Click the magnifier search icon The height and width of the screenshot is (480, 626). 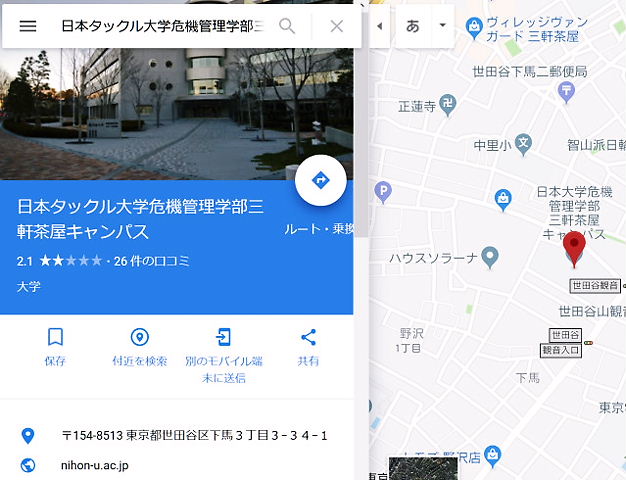[287, 26]
